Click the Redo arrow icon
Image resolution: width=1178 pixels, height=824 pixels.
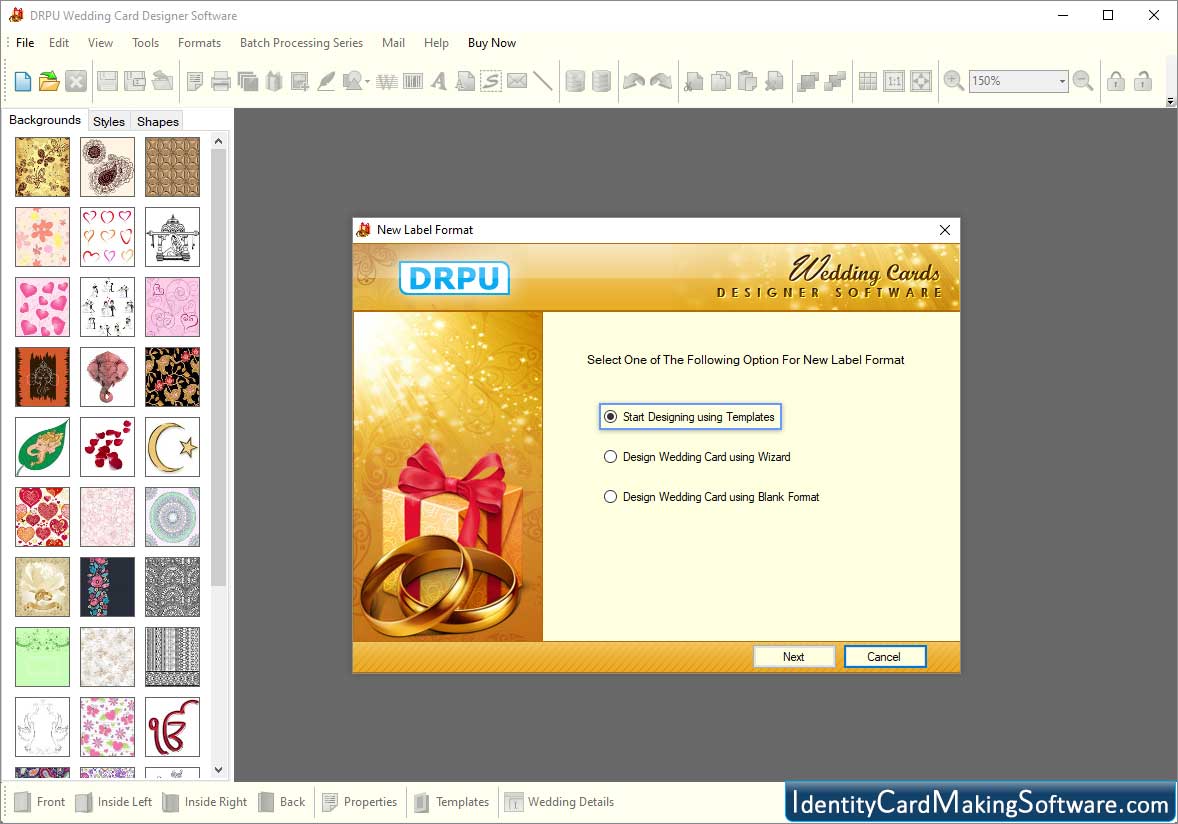pos(661,81)
